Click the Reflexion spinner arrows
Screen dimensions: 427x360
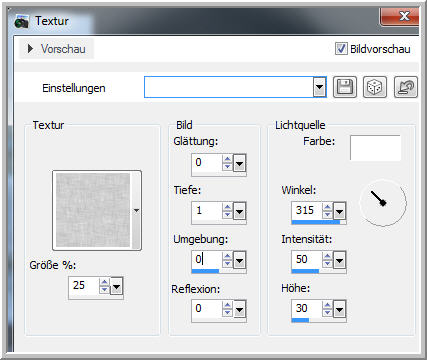click(228, 309)
